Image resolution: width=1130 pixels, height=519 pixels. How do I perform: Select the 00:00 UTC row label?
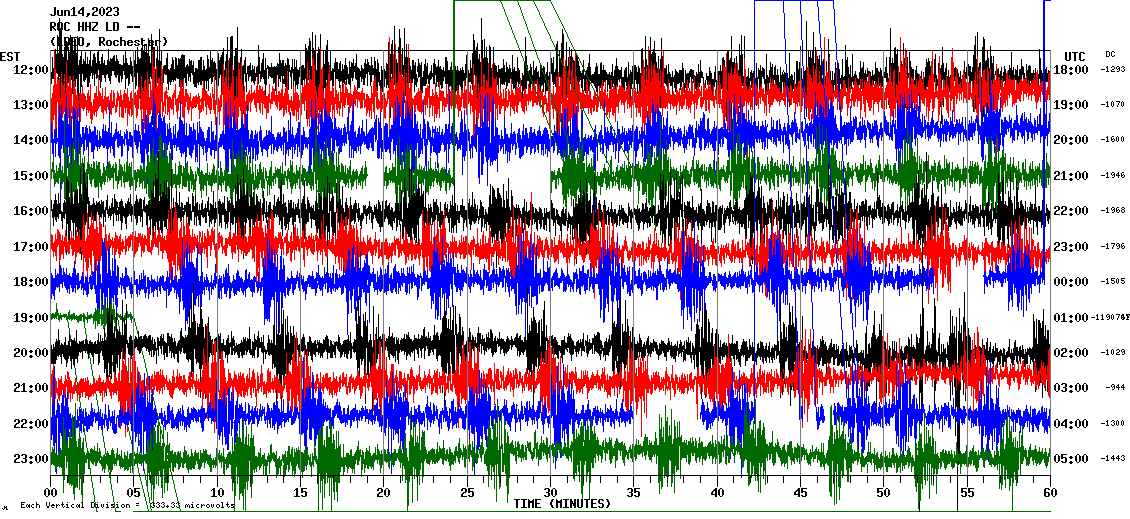click(1071, 282)
